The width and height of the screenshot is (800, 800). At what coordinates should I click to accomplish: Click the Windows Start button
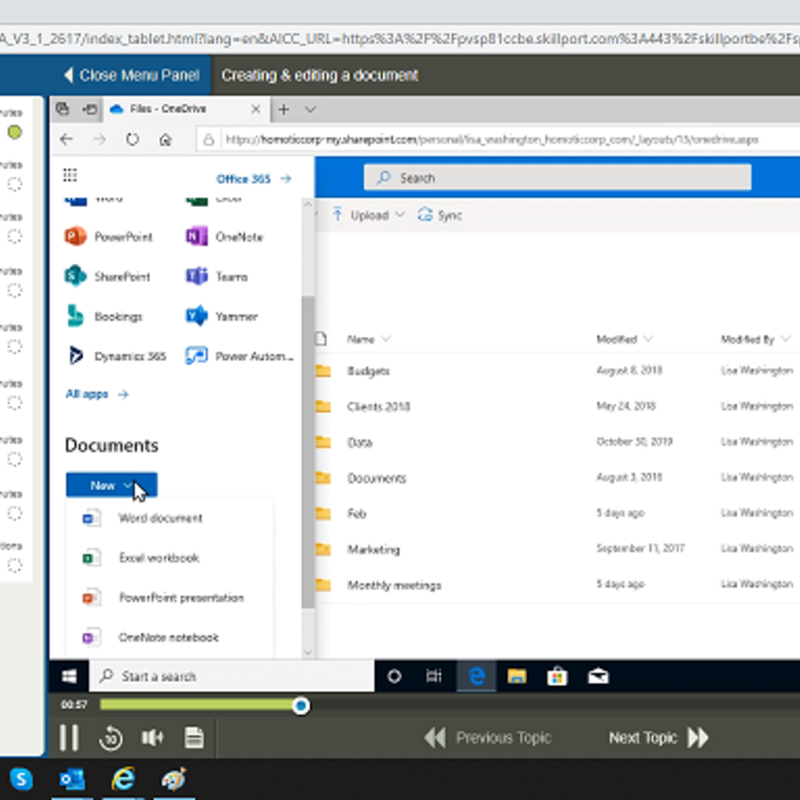pyautogui.click(x=69, y=677)
